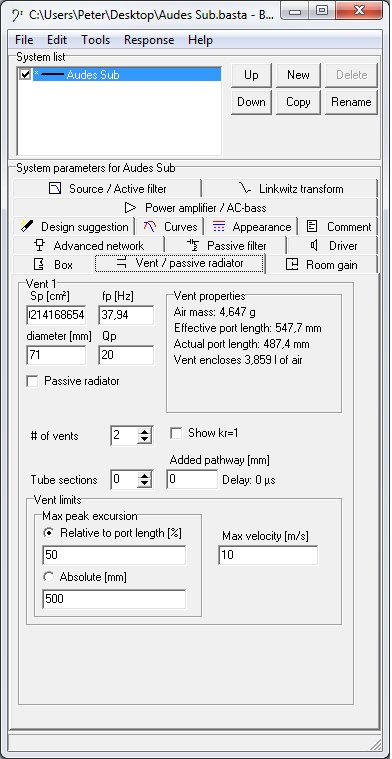Open the Tools menu
392x759 pixels.
[95, 40]
